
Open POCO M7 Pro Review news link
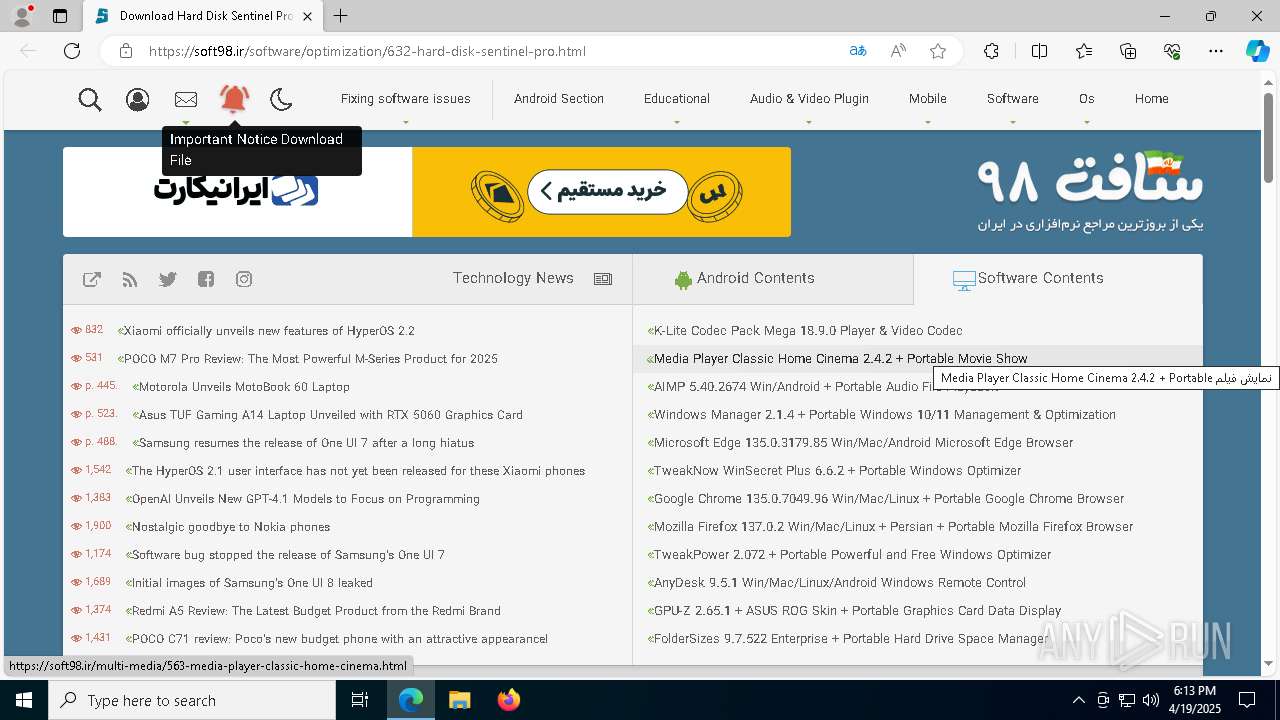[x=310, y=359]
